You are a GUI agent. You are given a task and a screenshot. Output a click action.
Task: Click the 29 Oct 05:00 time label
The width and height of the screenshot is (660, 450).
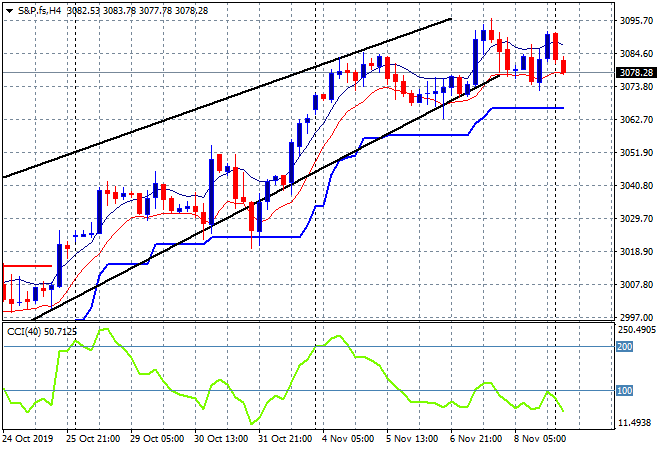tap(157, 439)
